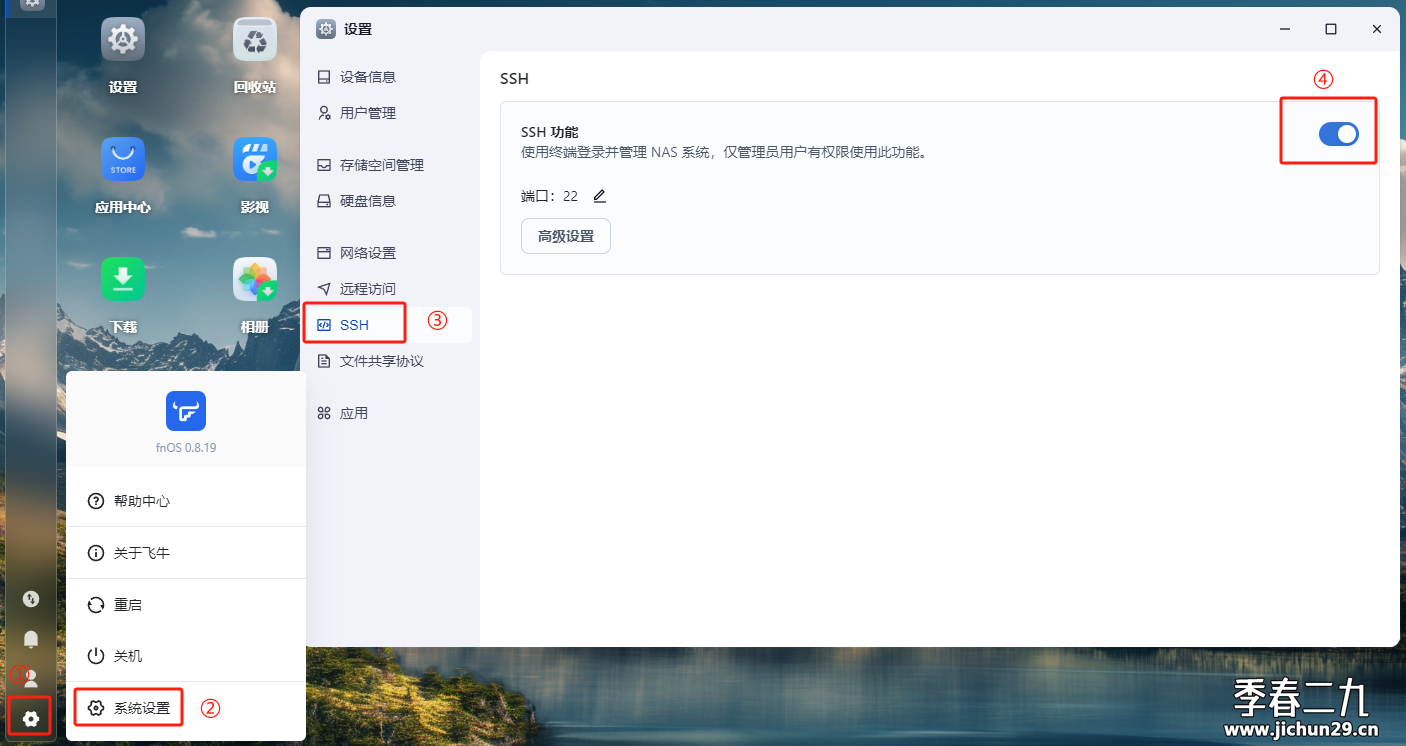Select 网络设置 in the sidebar

coord(367,253)
